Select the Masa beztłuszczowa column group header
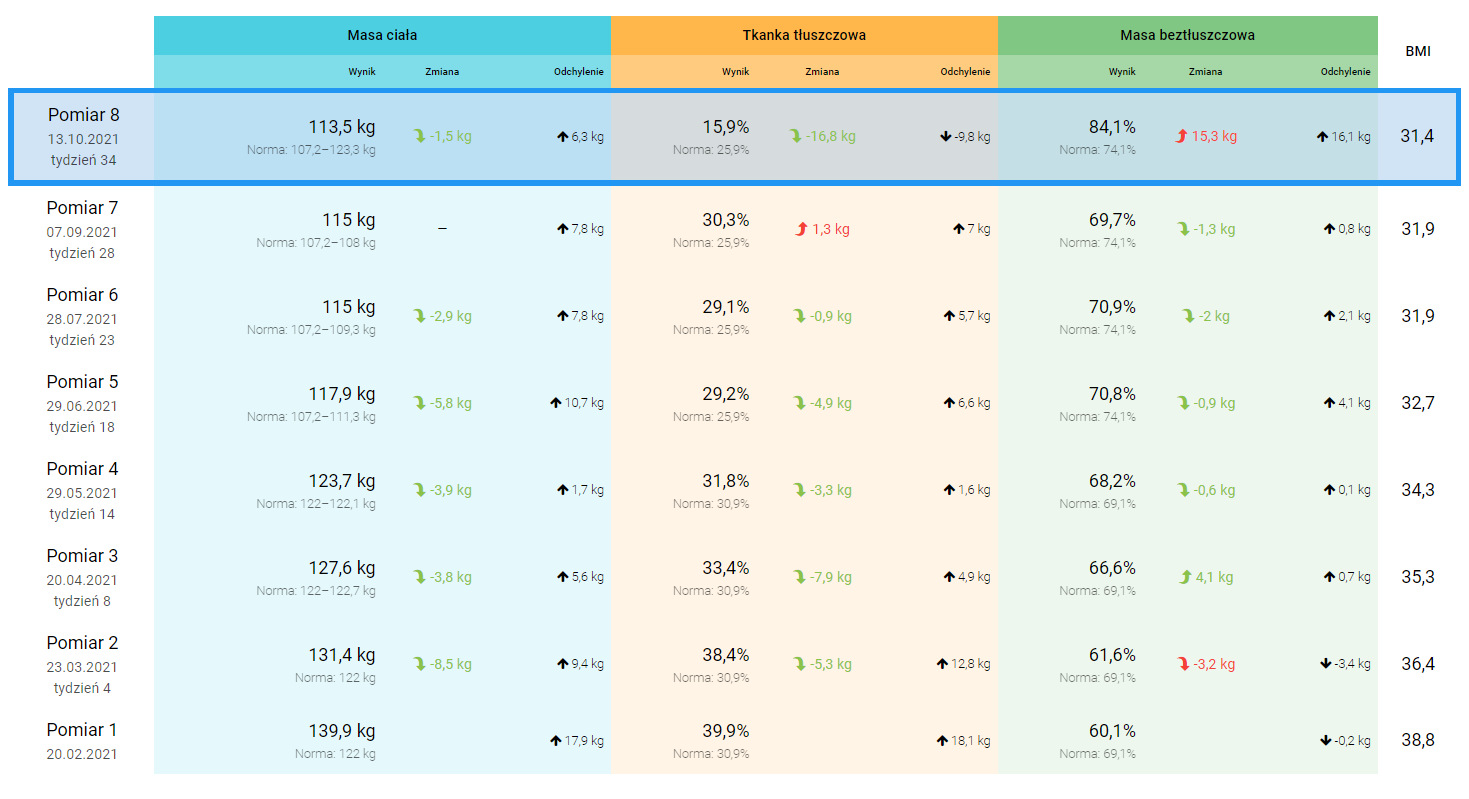 1187,35
